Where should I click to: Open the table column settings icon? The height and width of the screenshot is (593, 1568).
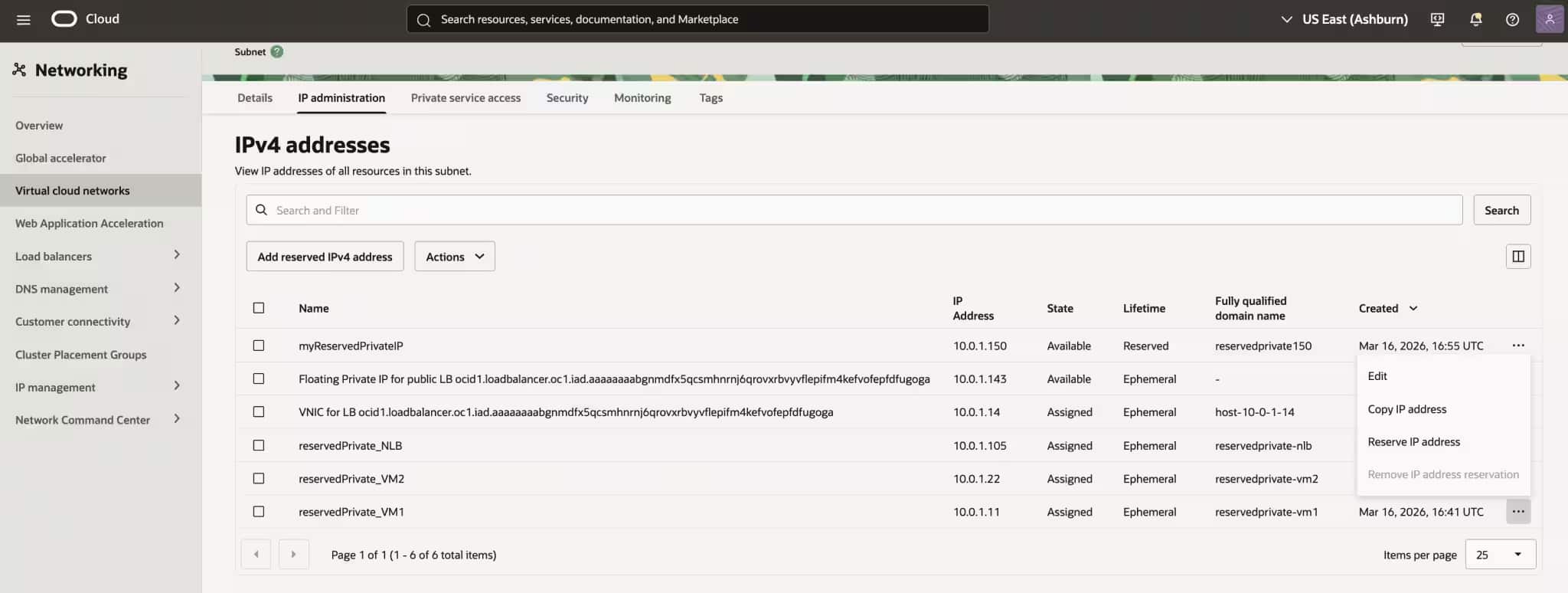(1517, 256)
